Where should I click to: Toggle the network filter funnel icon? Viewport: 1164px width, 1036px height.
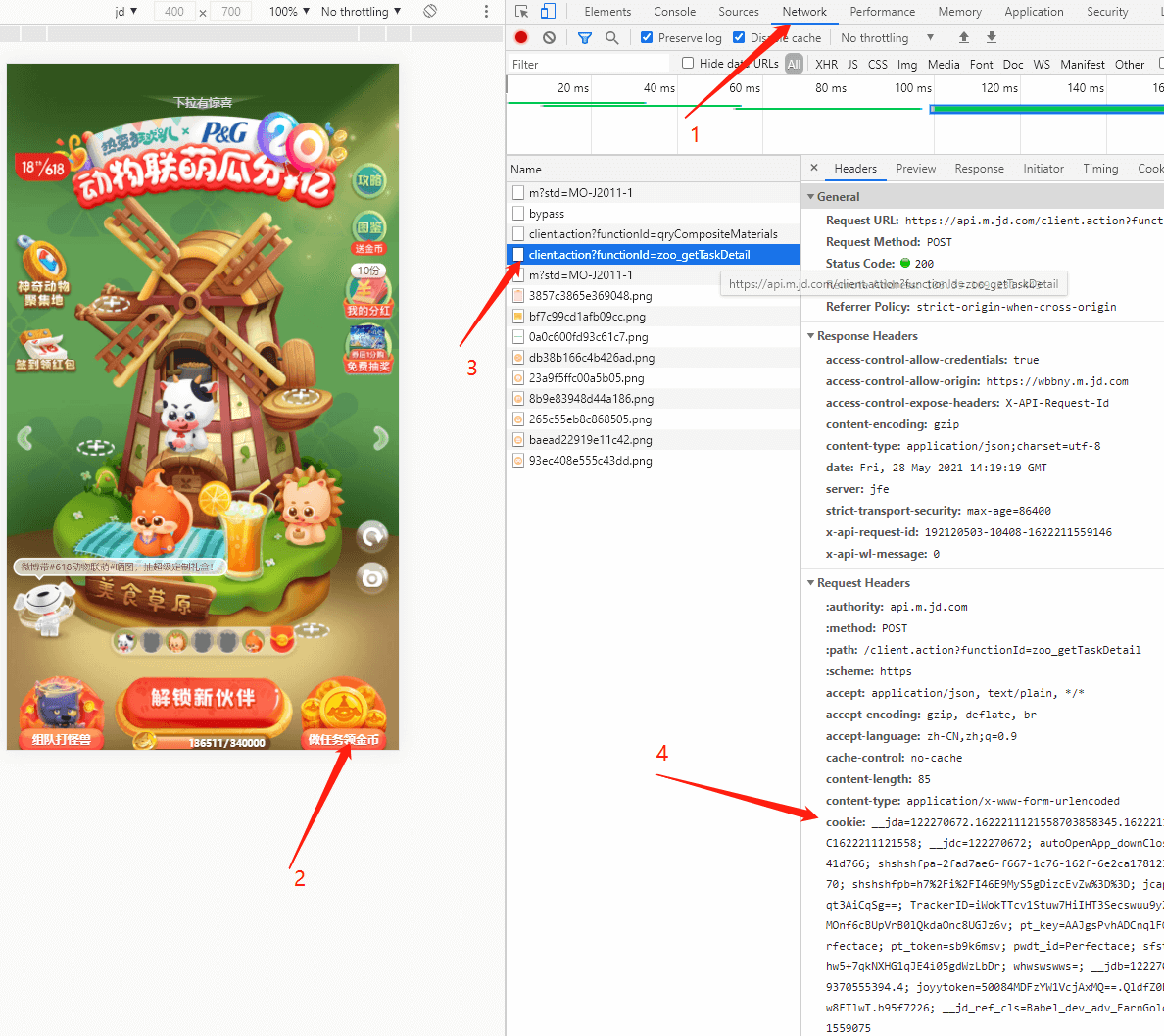(585, 37)
